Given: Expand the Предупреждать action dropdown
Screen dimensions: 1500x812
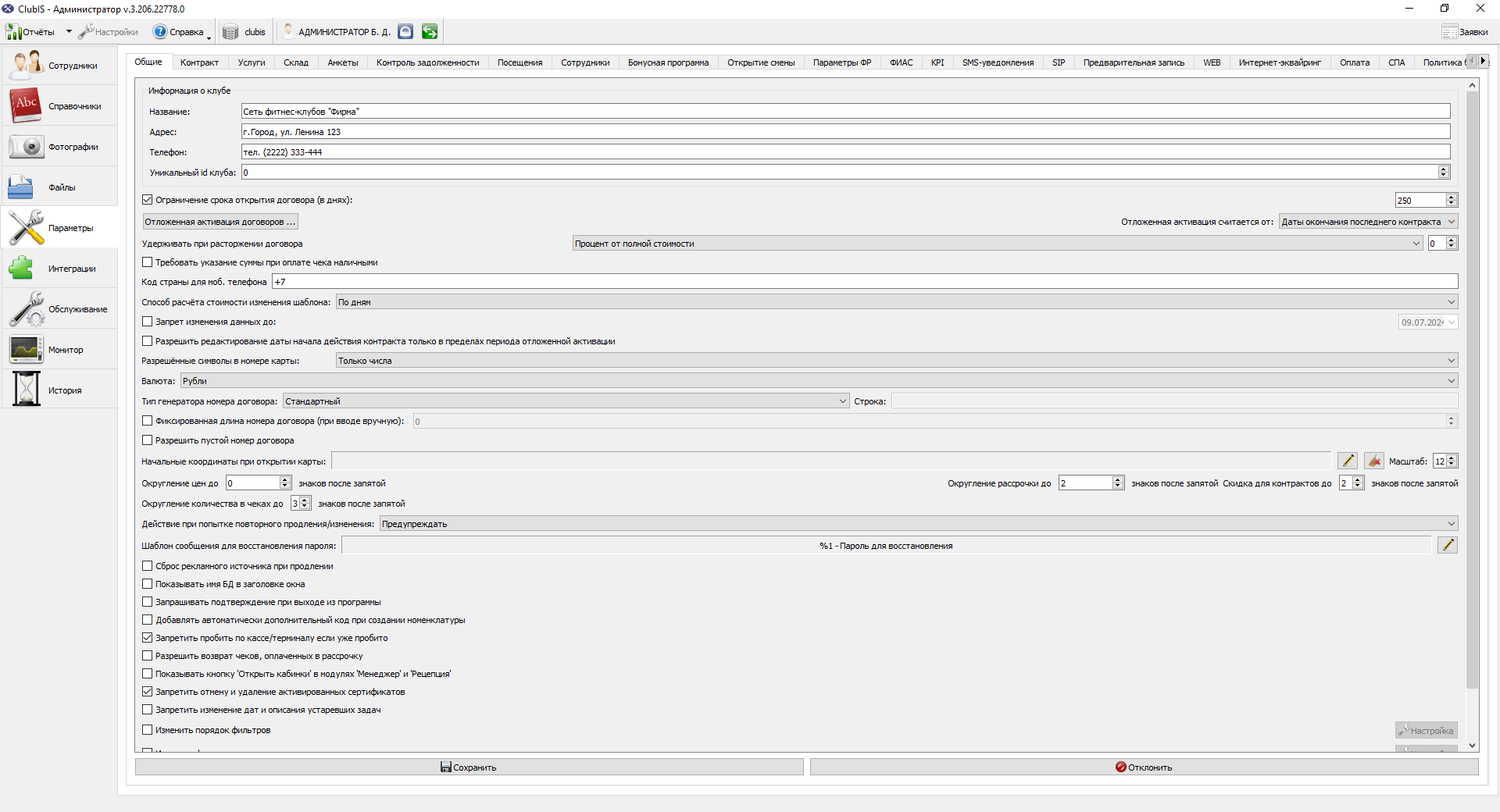Looking at the screenshot, I should click(x=919, y=524).
